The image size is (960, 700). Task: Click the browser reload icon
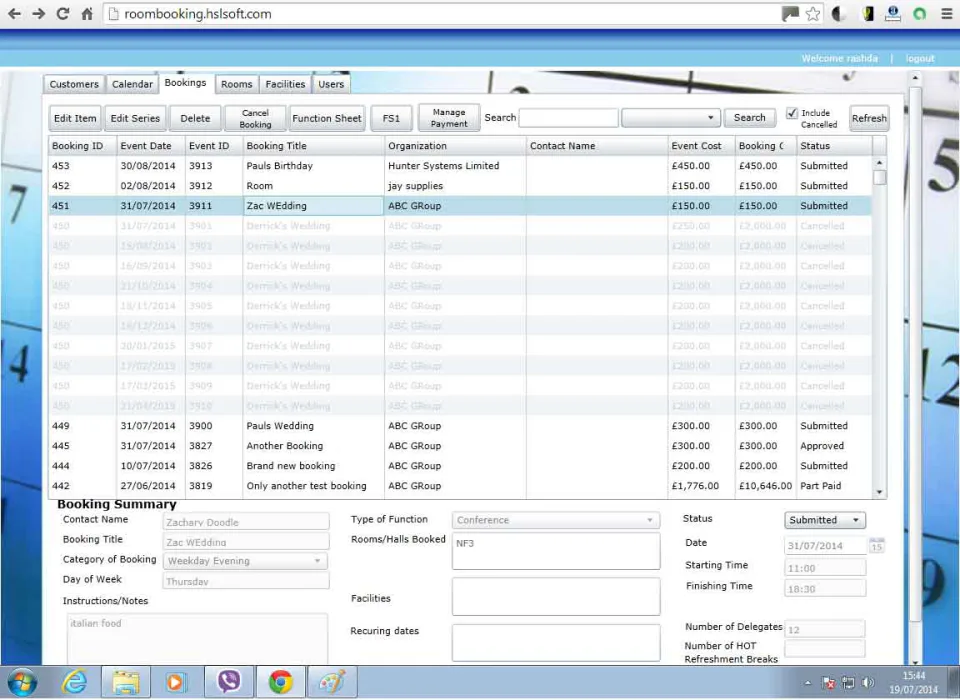pyautogui.click(x=62, y=13)
